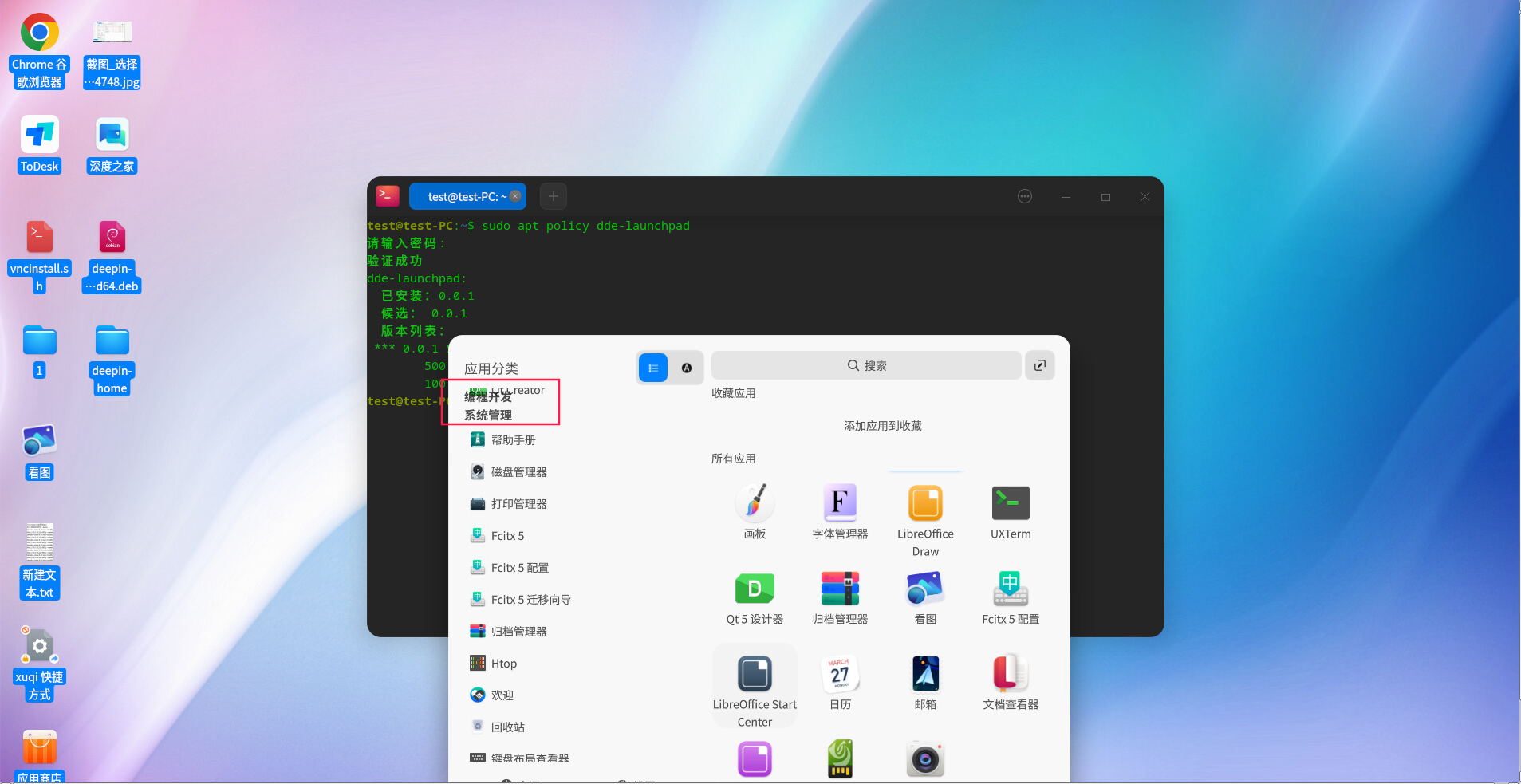This screenshot has width=1521, height=784.
Task: Switch to alphabetical app sorting
Action: [686, 368]
